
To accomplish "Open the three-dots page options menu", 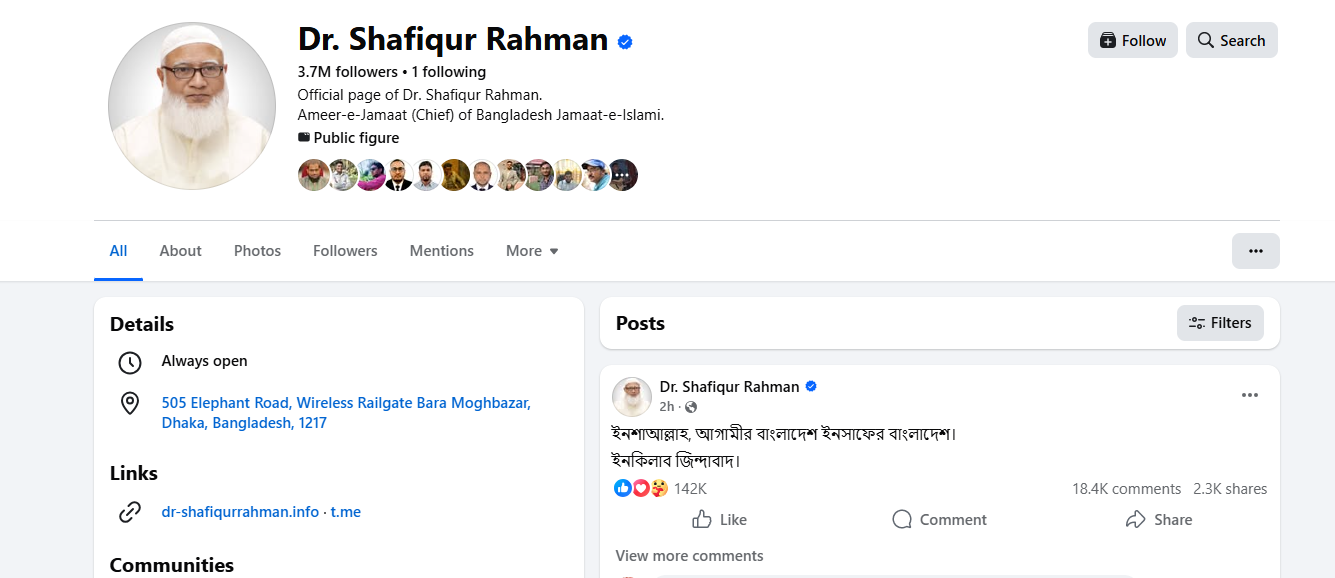I will pyautogui.click(x=1255, y=251).
